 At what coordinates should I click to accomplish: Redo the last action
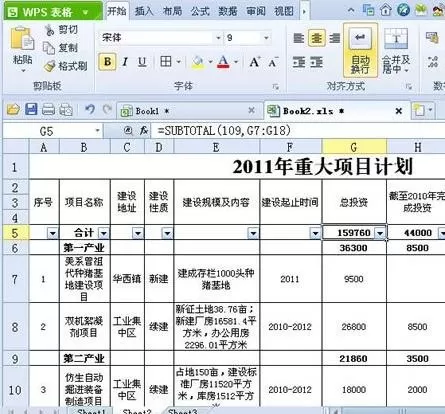pos(107,109)
